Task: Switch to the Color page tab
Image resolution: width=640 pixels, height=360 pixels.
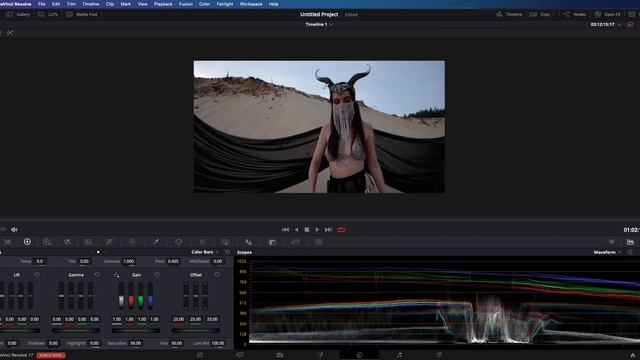Action: coord(359,355)
